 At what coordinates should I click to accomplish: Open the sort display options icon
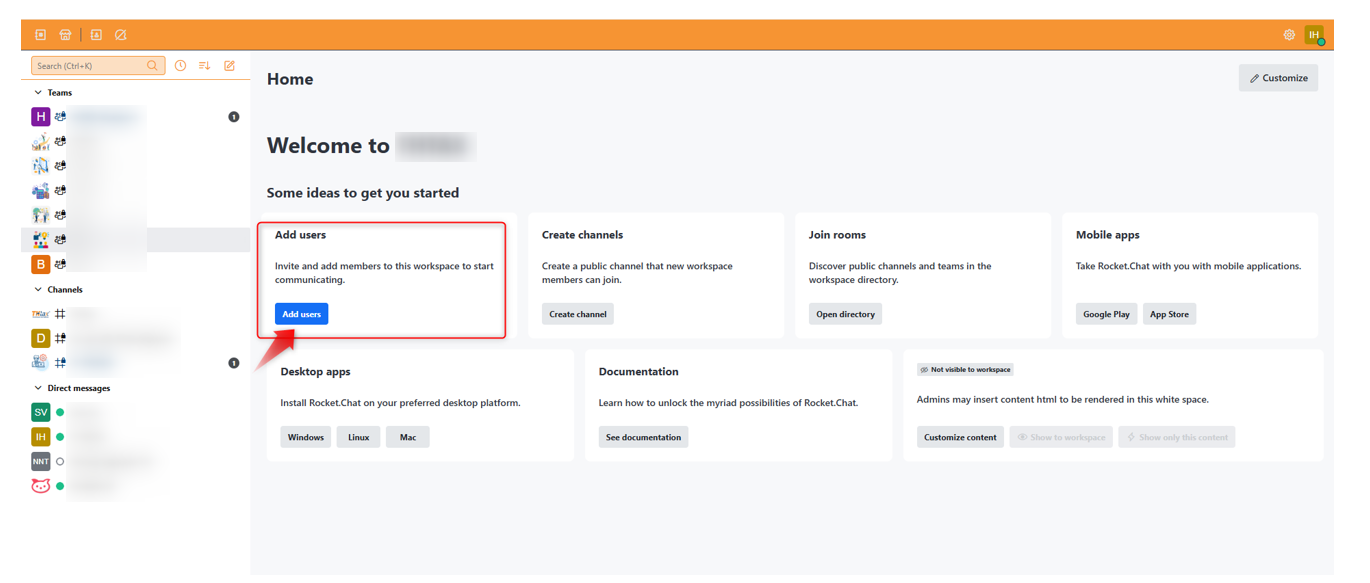click(x=204, y=66)
